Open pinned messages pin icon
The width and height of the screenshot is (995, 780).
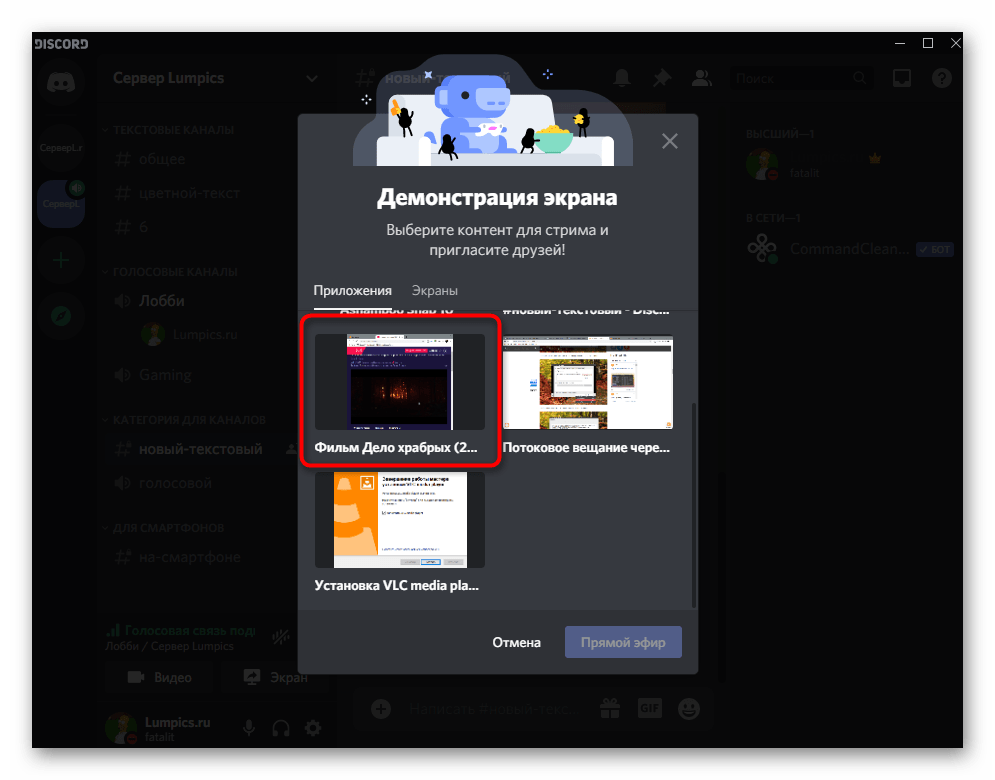tap(662, 78)
